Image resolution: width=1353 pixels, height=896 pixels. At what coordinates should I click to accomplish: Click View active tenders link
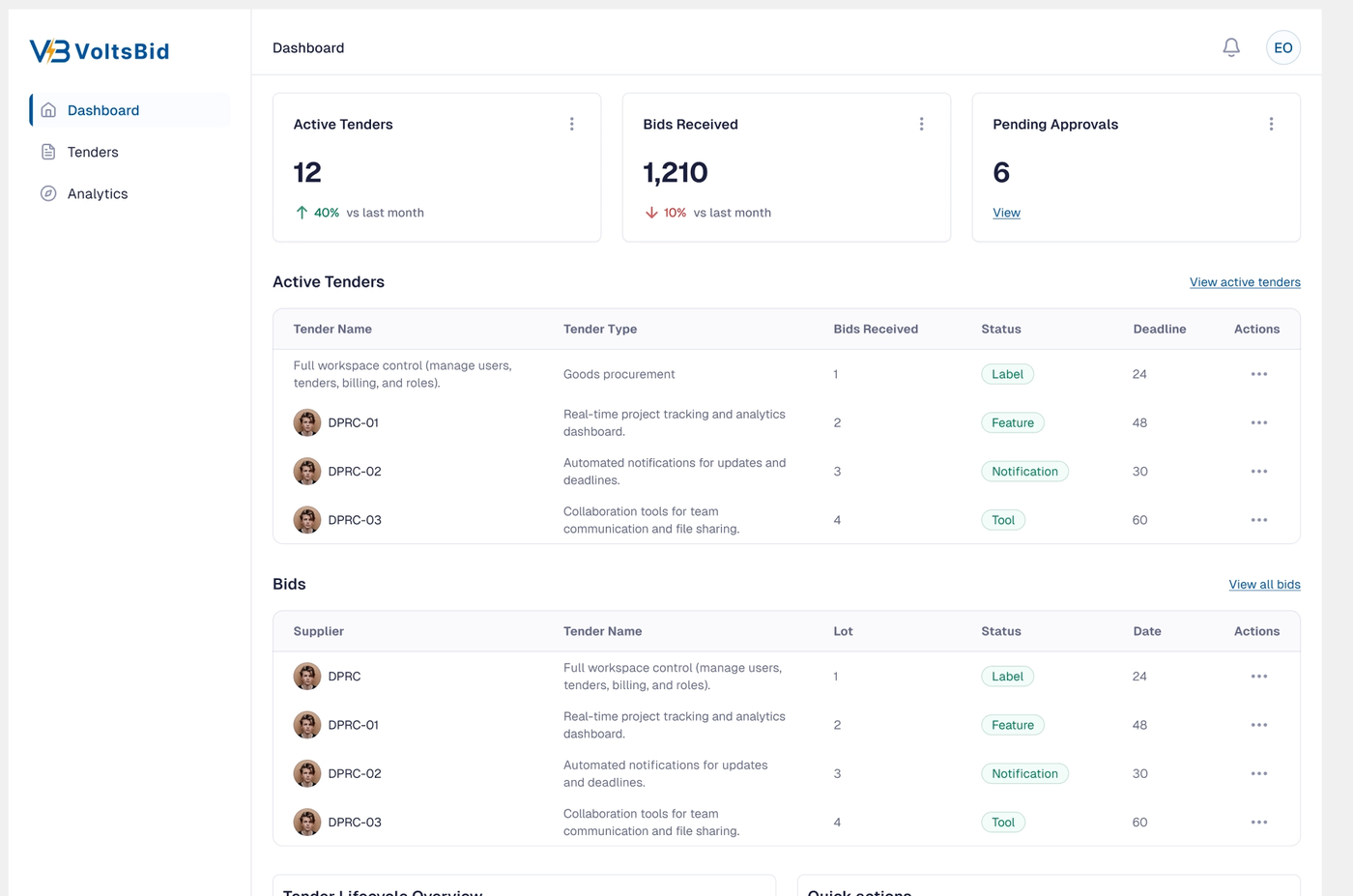pos(1245,282)
